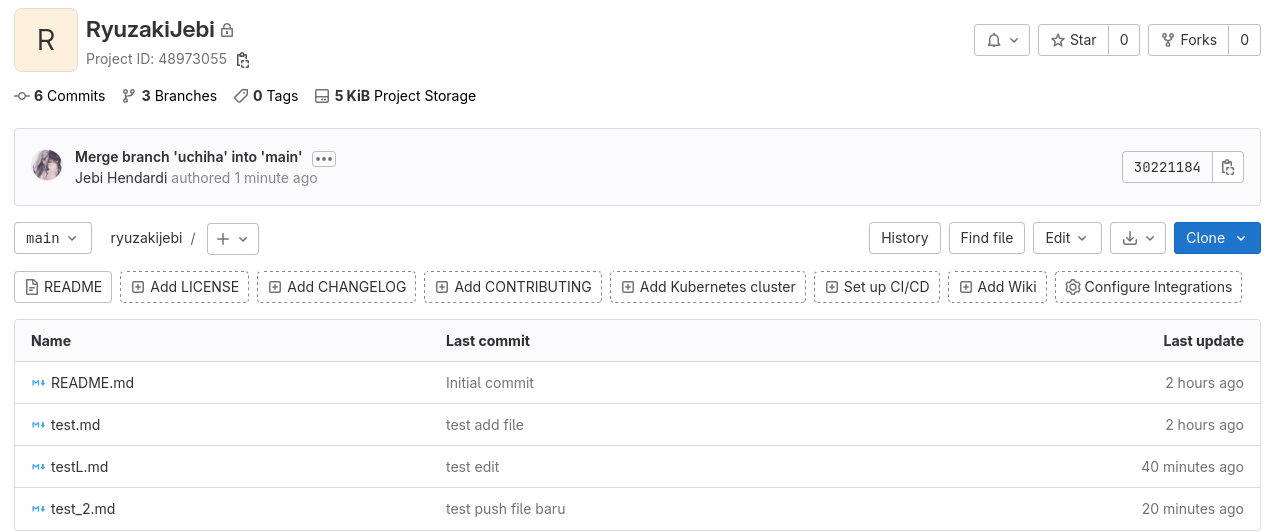Open the 0 Tags link
Viewport: 1270px width, 532px height.
tap(266, 96)
